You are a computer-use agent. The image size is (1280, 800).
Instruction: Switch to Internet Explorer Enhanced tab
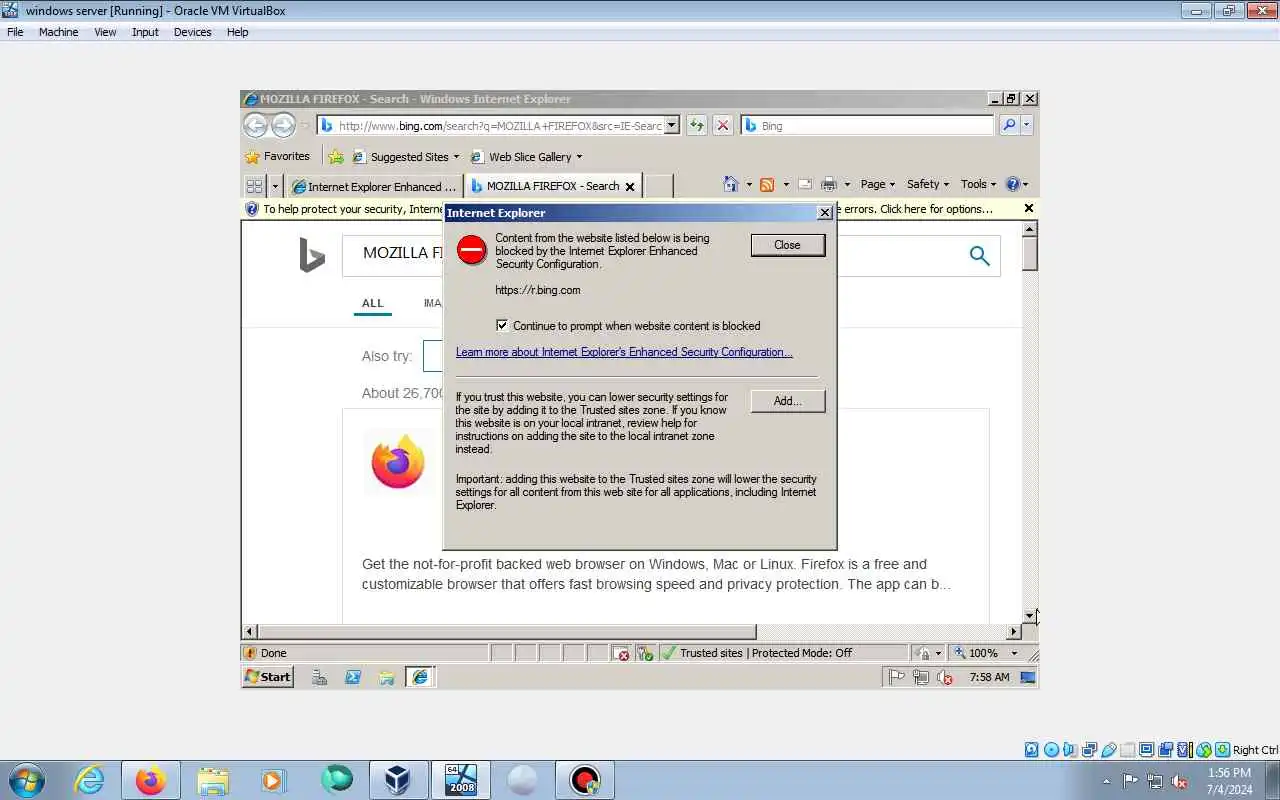click(374, 186)
